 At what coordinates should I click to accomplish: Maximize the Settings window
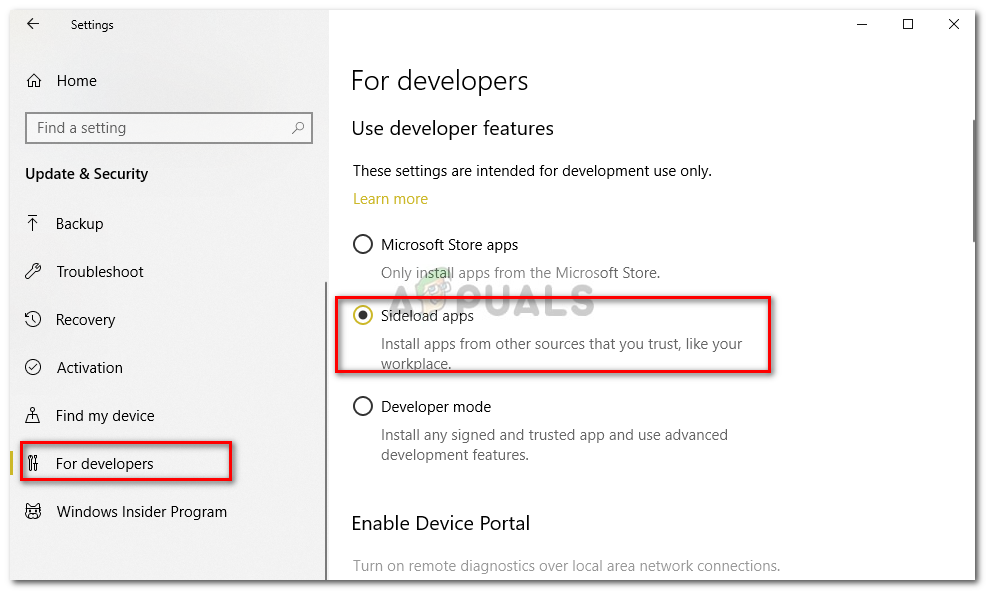(x=908, y=24)
